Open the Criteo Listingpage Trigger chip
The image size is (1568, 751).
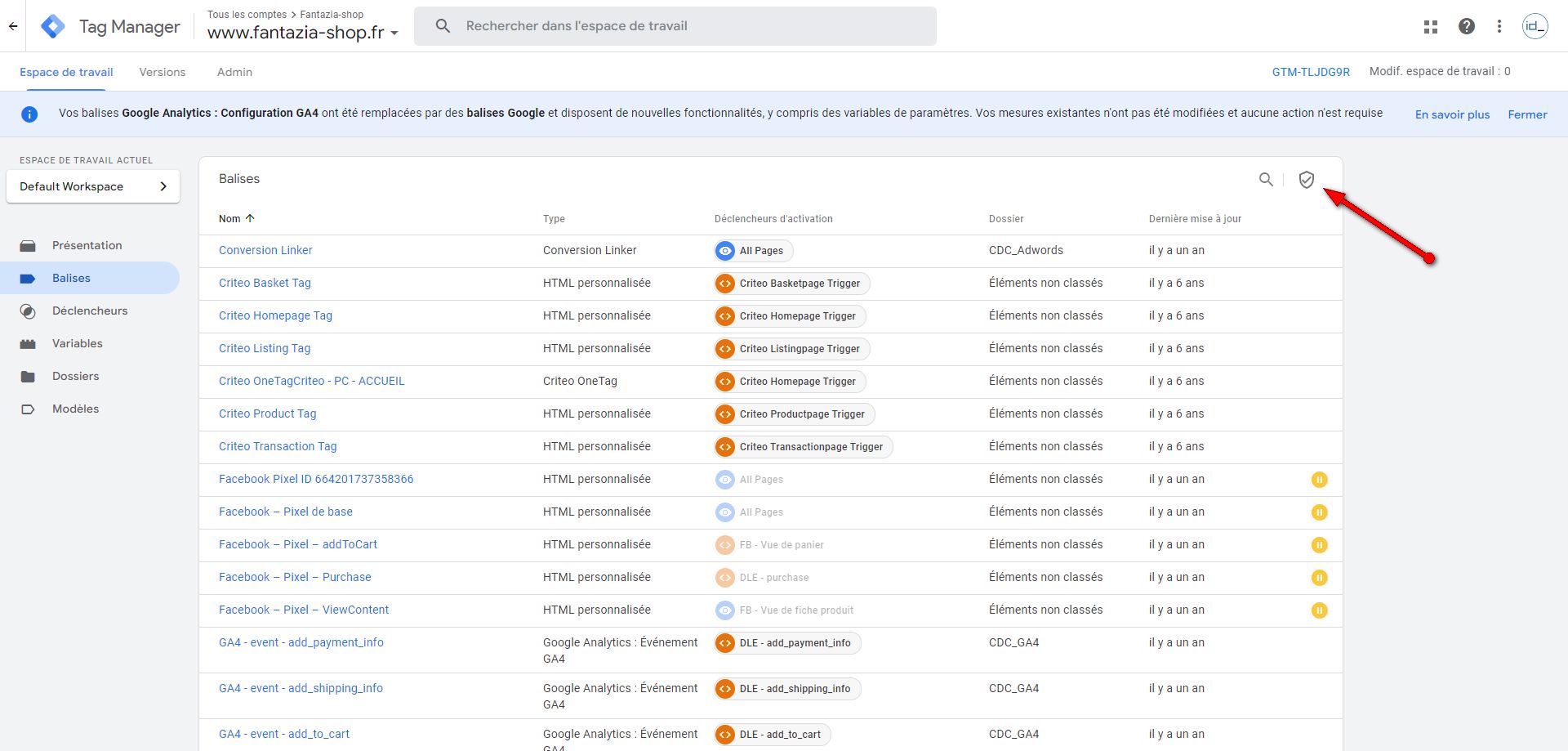tap(792, 349)
